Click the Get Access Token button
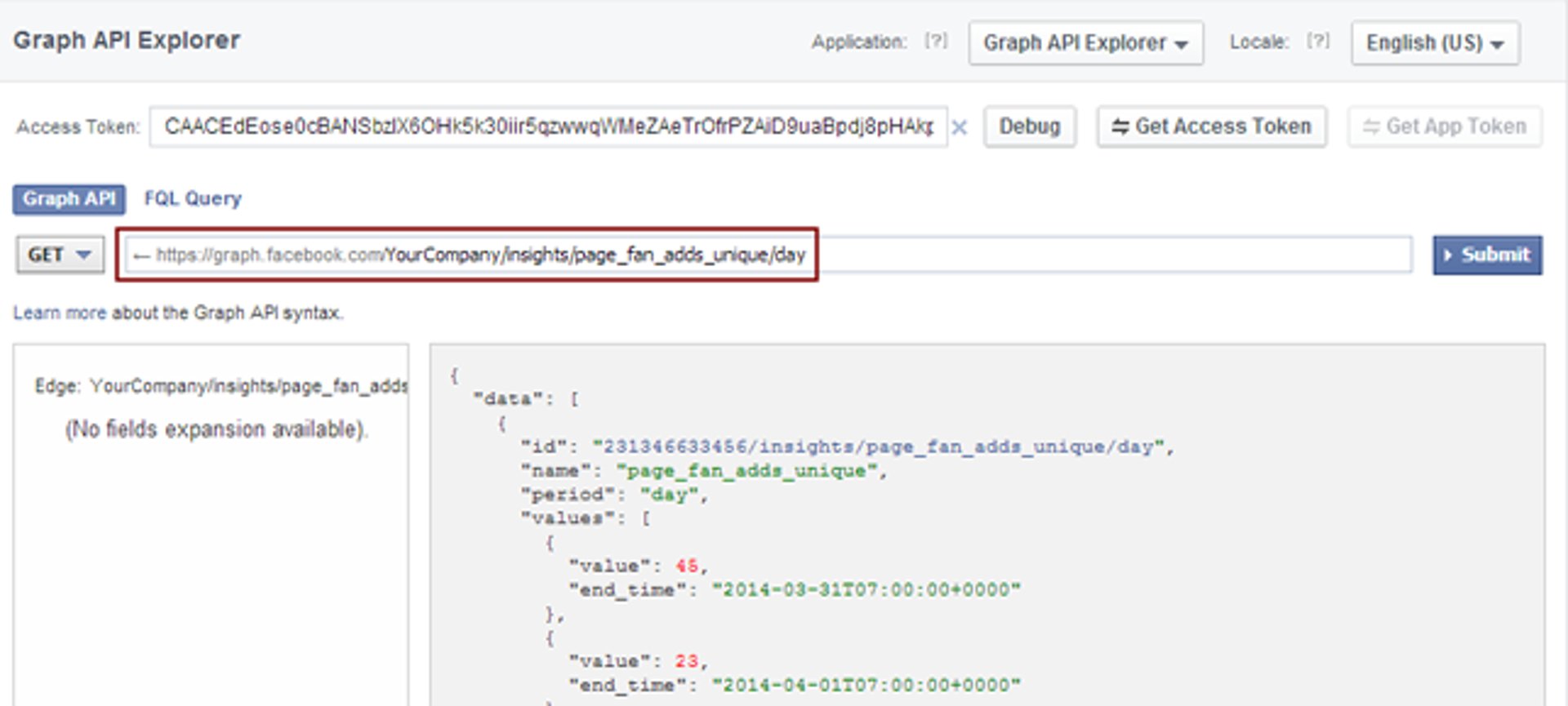 1212,127
